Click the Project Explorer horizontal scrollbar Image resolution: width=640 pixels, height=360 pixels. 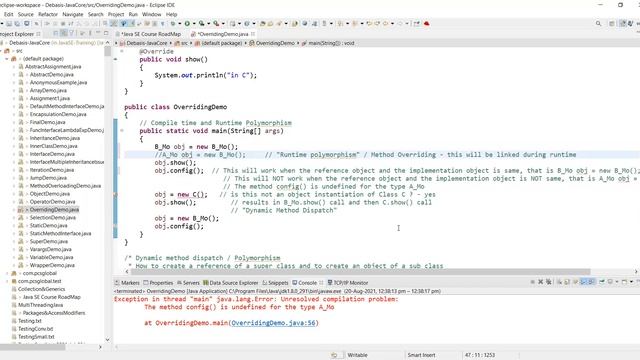(x=33, y=347)
